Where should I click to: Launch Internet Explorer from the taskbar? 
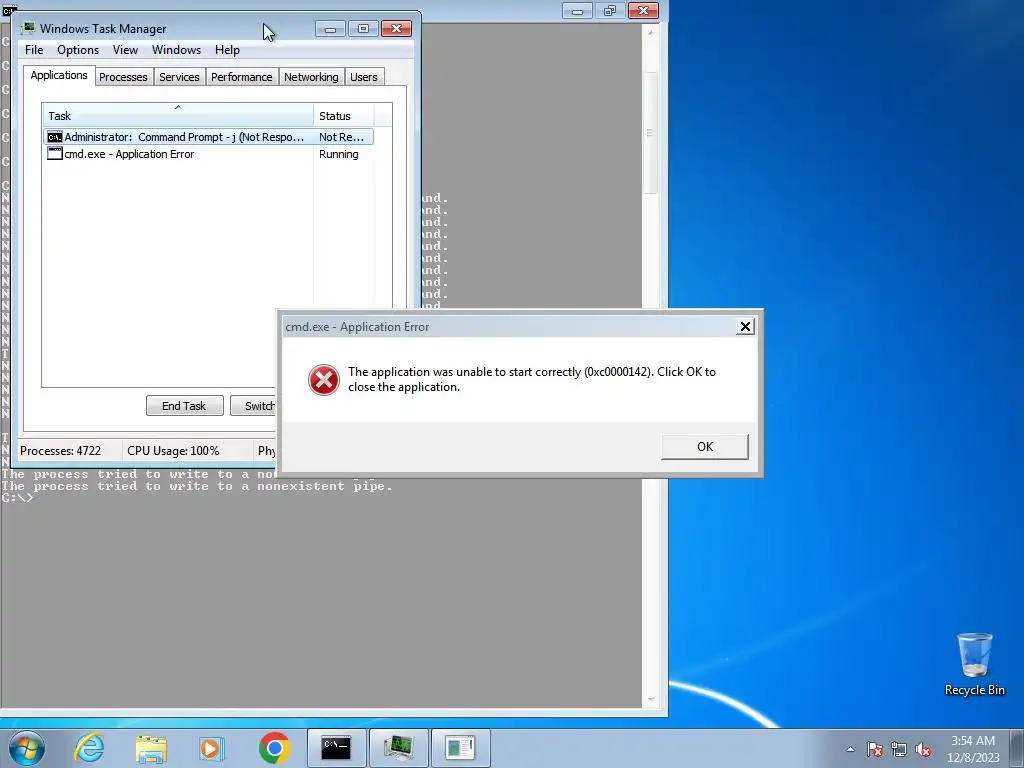(x=89, y=748)
